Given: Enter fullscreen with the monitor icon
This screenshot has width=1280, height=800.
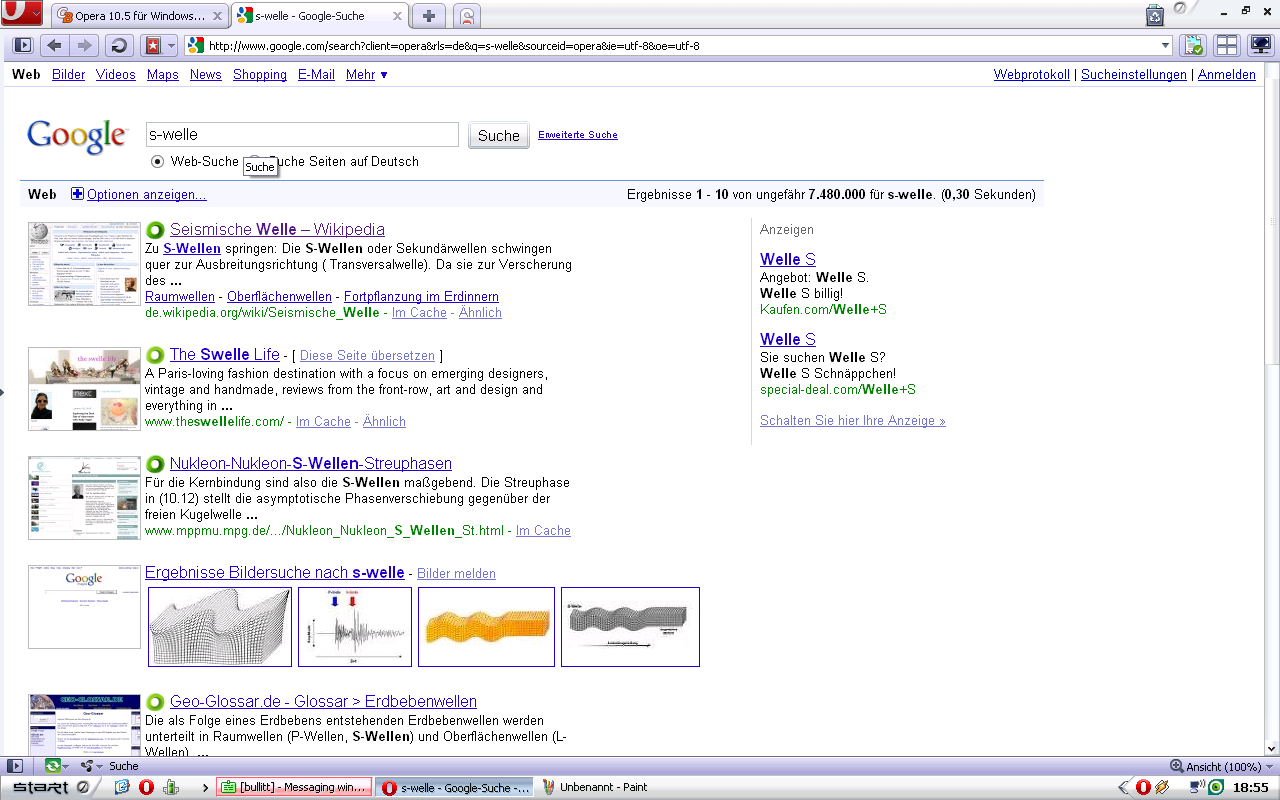Looking at the screenshot, I should 1260,46.
